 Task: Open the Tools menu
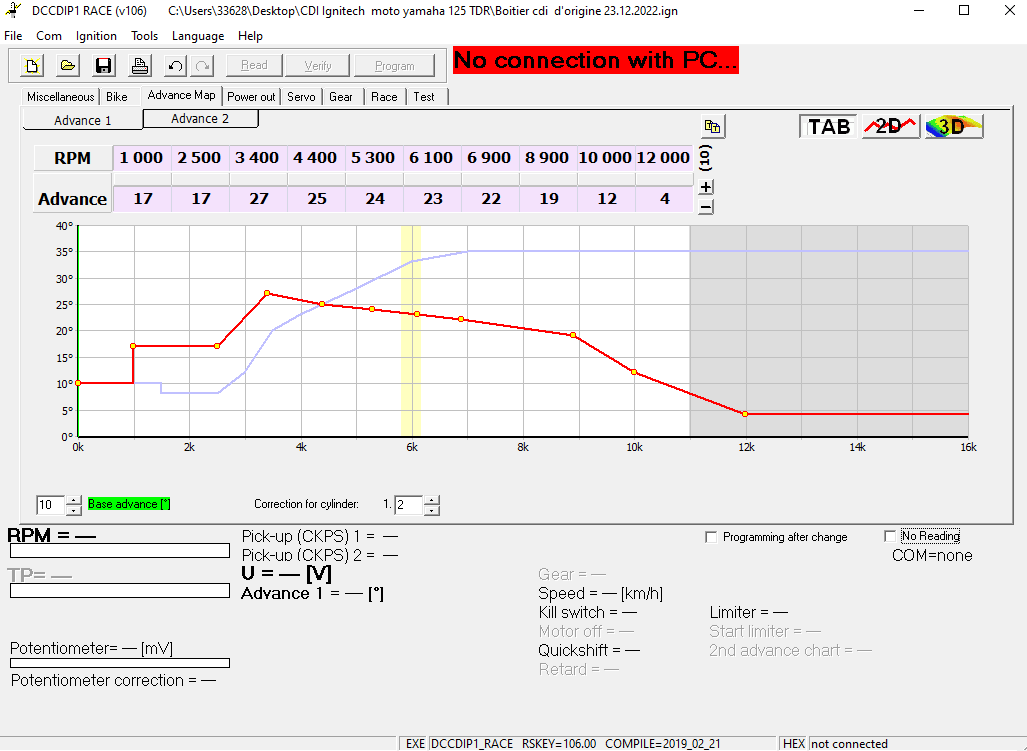144,36
